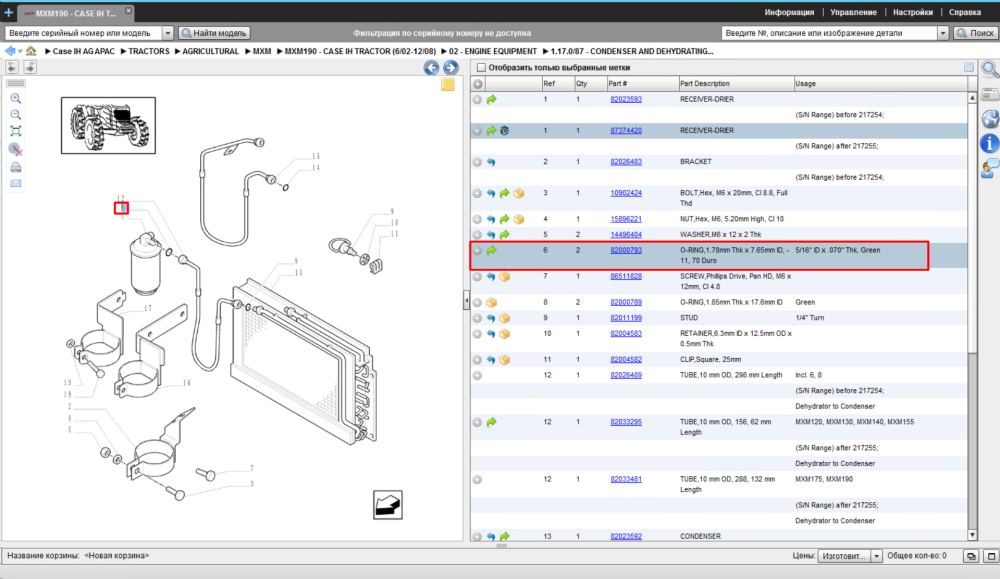Open the globe icon on right sidebar
The image size is (1000, 579).
(990, 119)
